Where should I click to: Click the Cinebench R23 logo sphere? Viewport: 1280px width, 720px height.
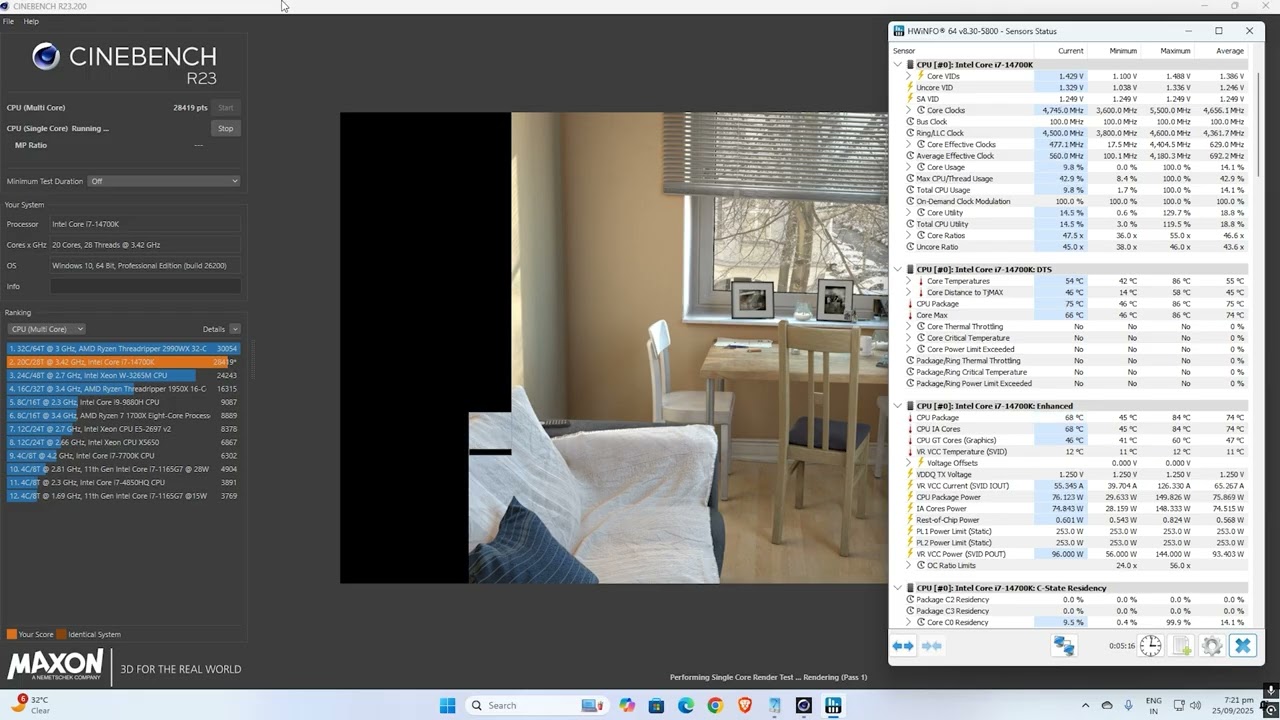[x=46, y=57]
